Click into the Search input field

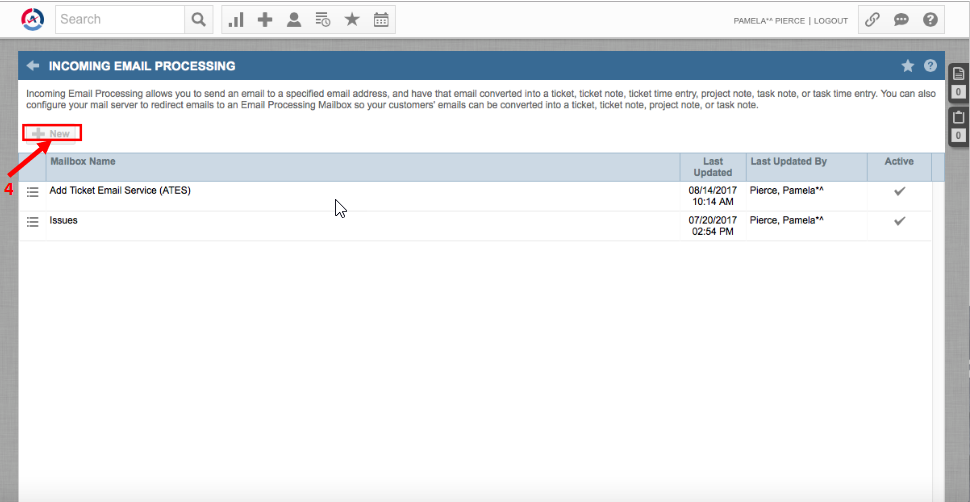120,19
